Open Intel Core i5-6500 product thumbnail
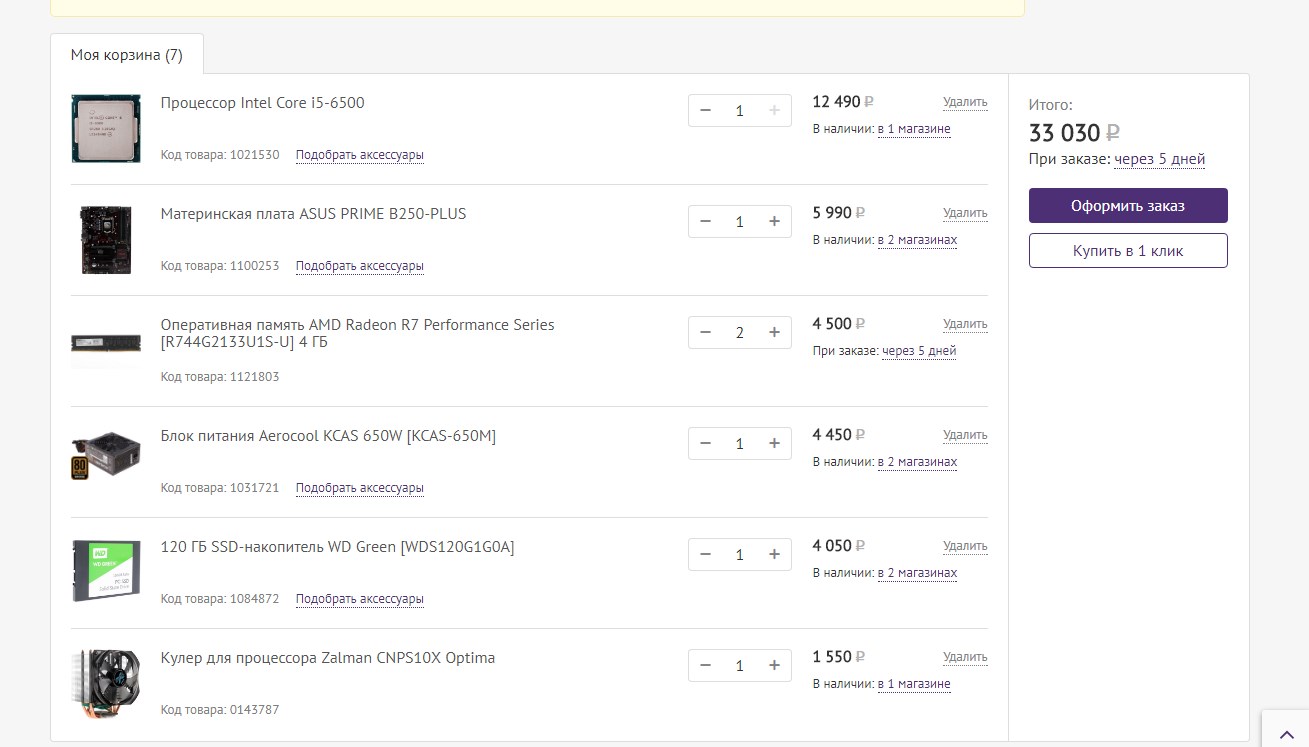Screen dimensions: 1309x747 pos(106,128)
